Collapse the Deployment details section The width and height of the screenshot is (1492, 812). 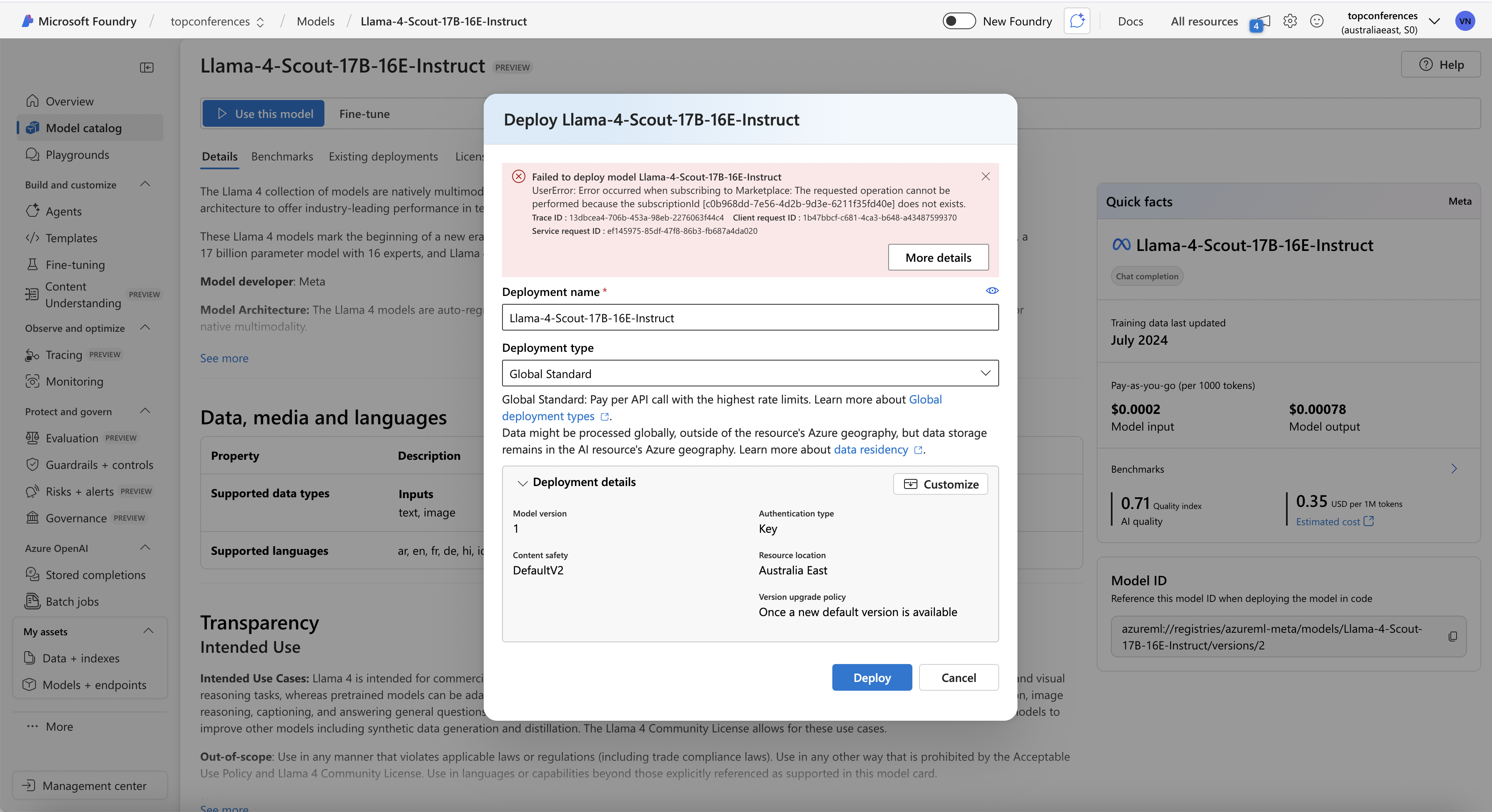[x=522, y=483]
